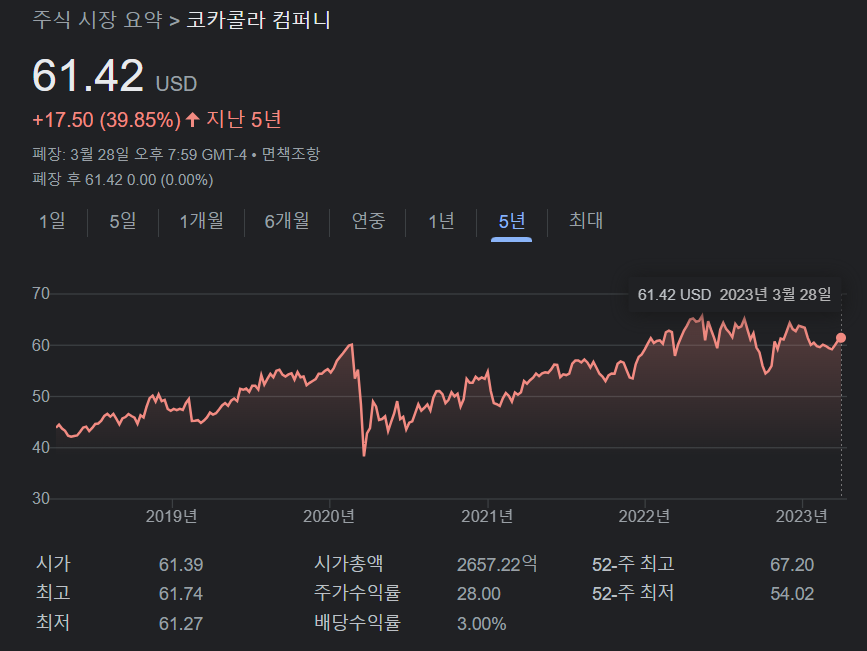Click the 52-주 최고 value 67.20

coord(792,565)
